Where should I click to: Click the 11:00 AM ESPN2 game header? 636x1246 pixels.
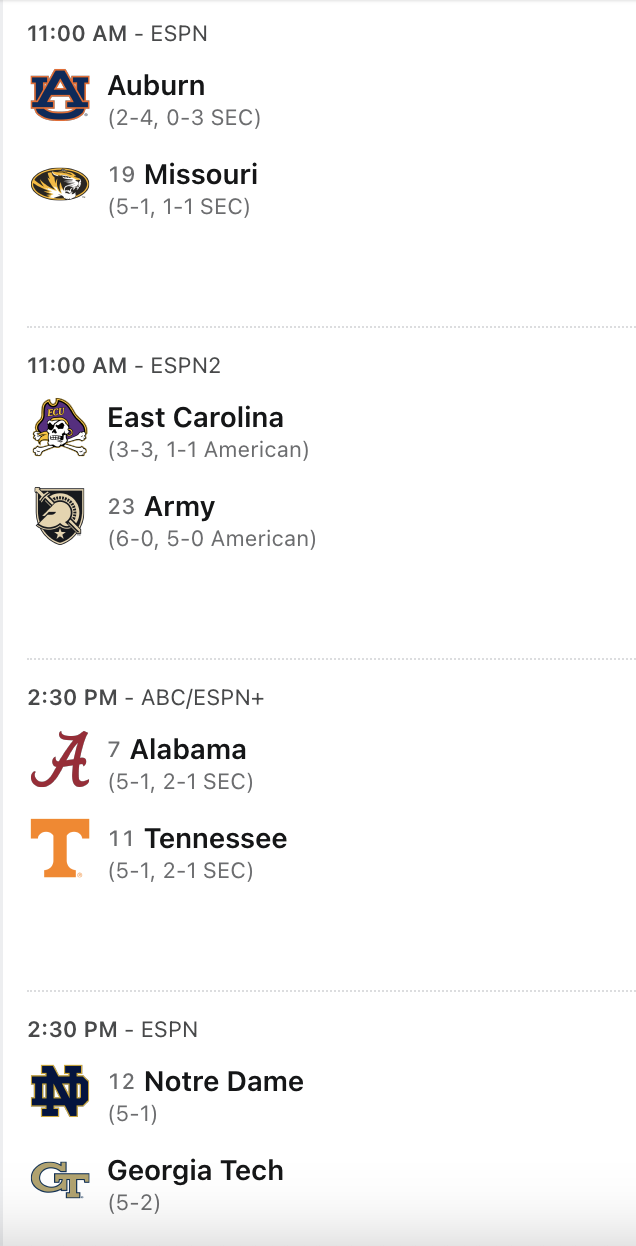click(124, 366)
